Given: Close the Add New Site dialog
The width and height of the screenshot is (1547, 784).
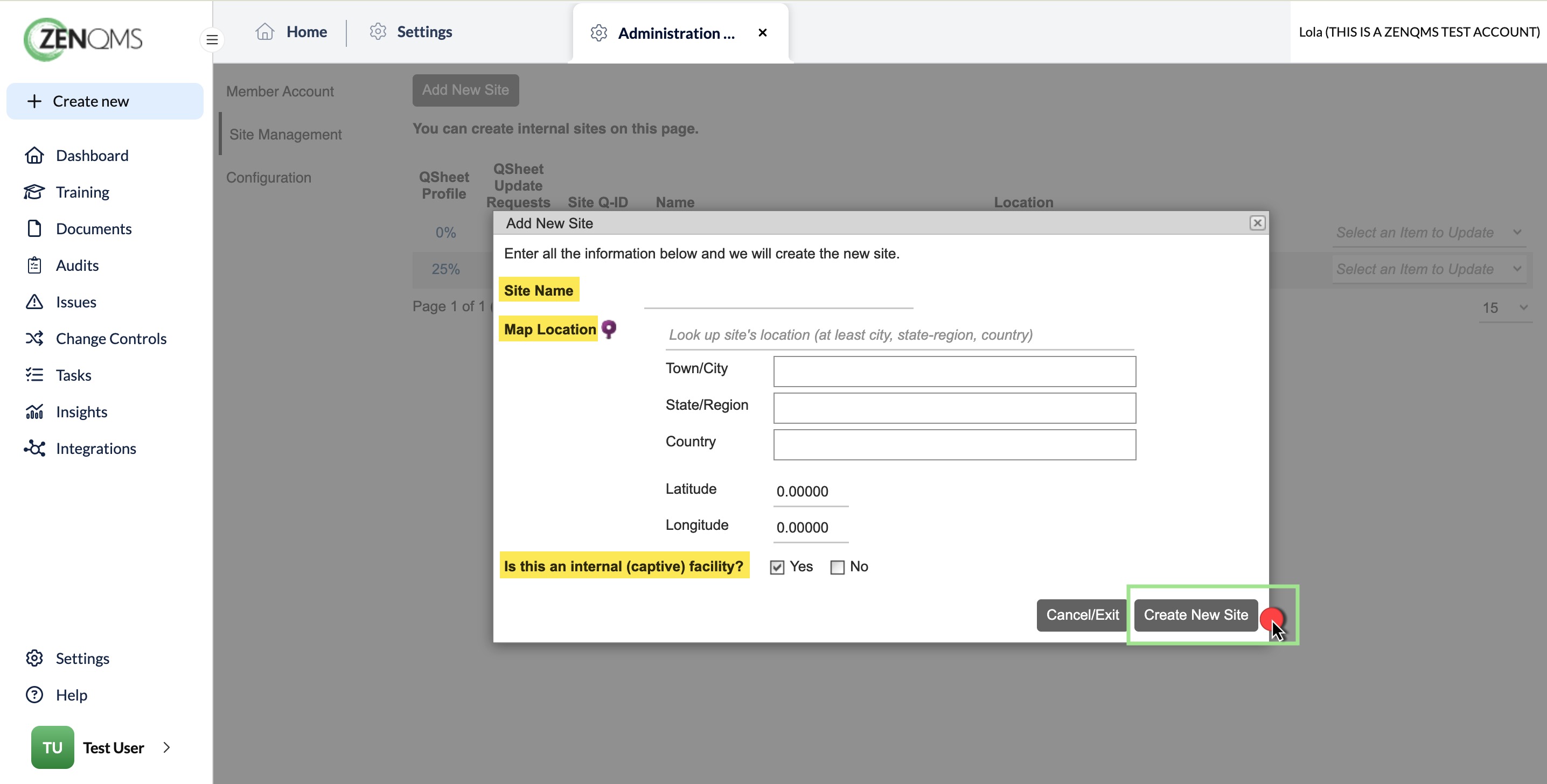Looking at the screenshot, I should 1258,223.
